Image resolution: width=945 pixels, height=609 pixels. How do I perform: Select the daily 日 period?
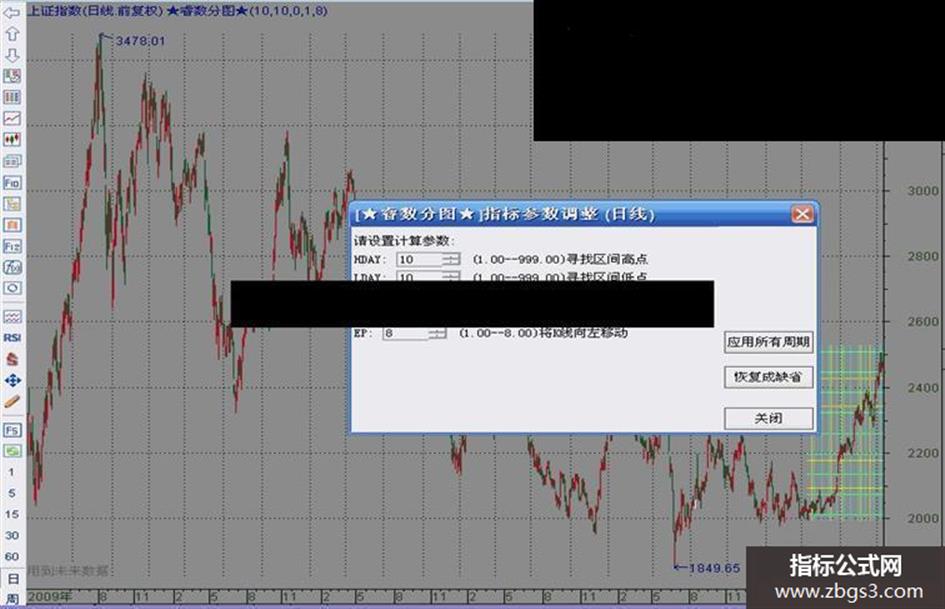pos(12,579)
